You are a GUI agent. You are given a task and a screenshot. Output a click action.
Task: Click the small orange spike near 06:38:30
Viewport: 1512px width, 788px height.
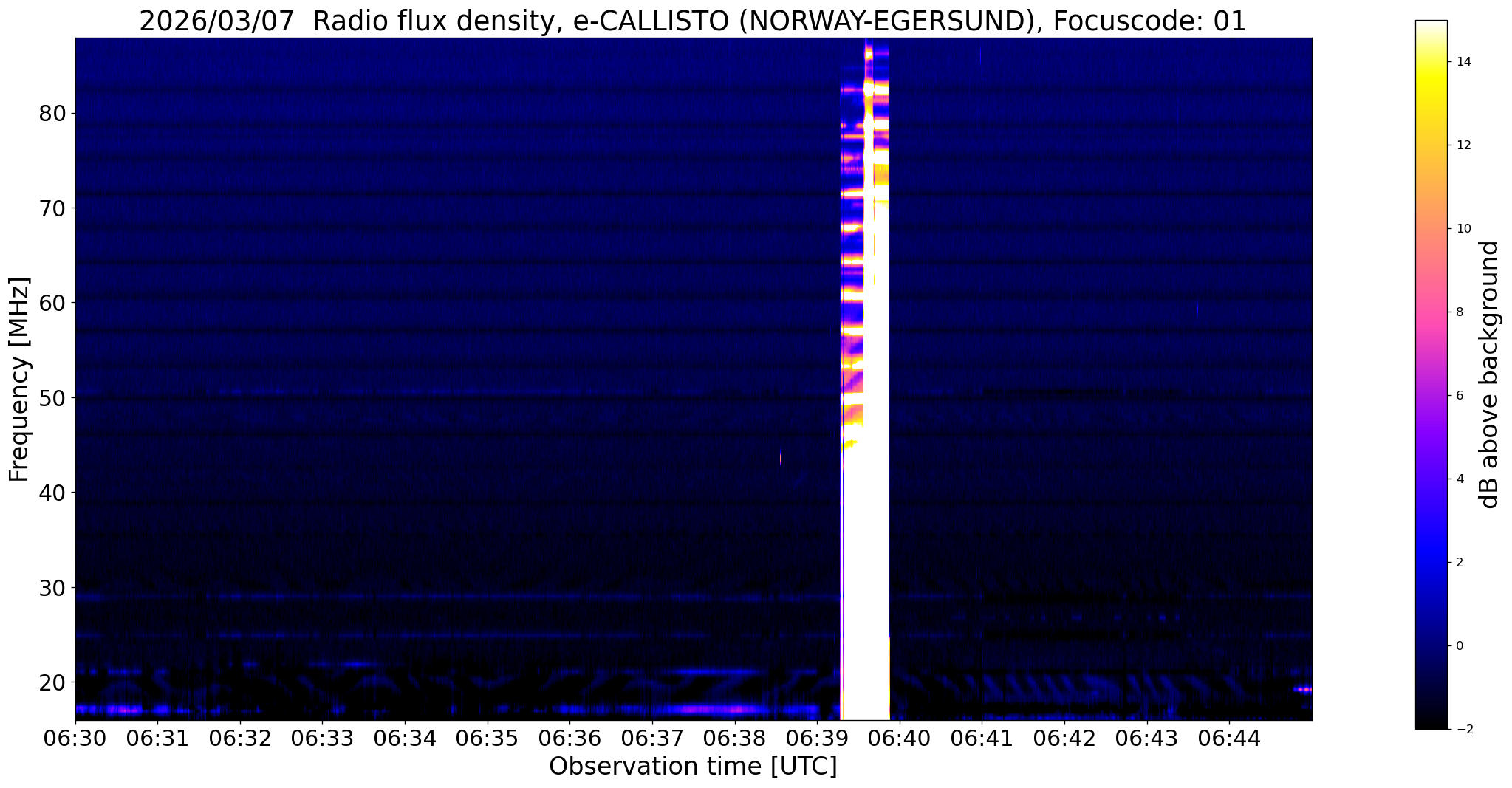pyautogui.click(x=781, y=458)
